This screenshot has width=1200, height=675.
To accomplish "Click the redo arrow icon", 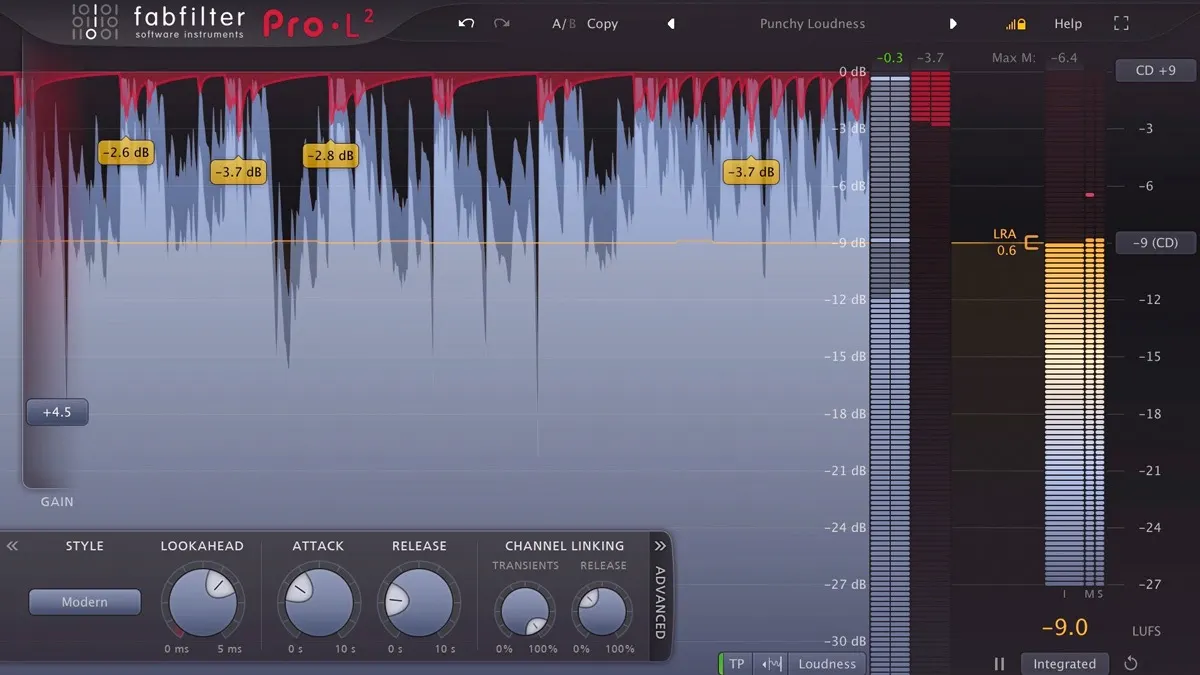I will pos(501,23).
